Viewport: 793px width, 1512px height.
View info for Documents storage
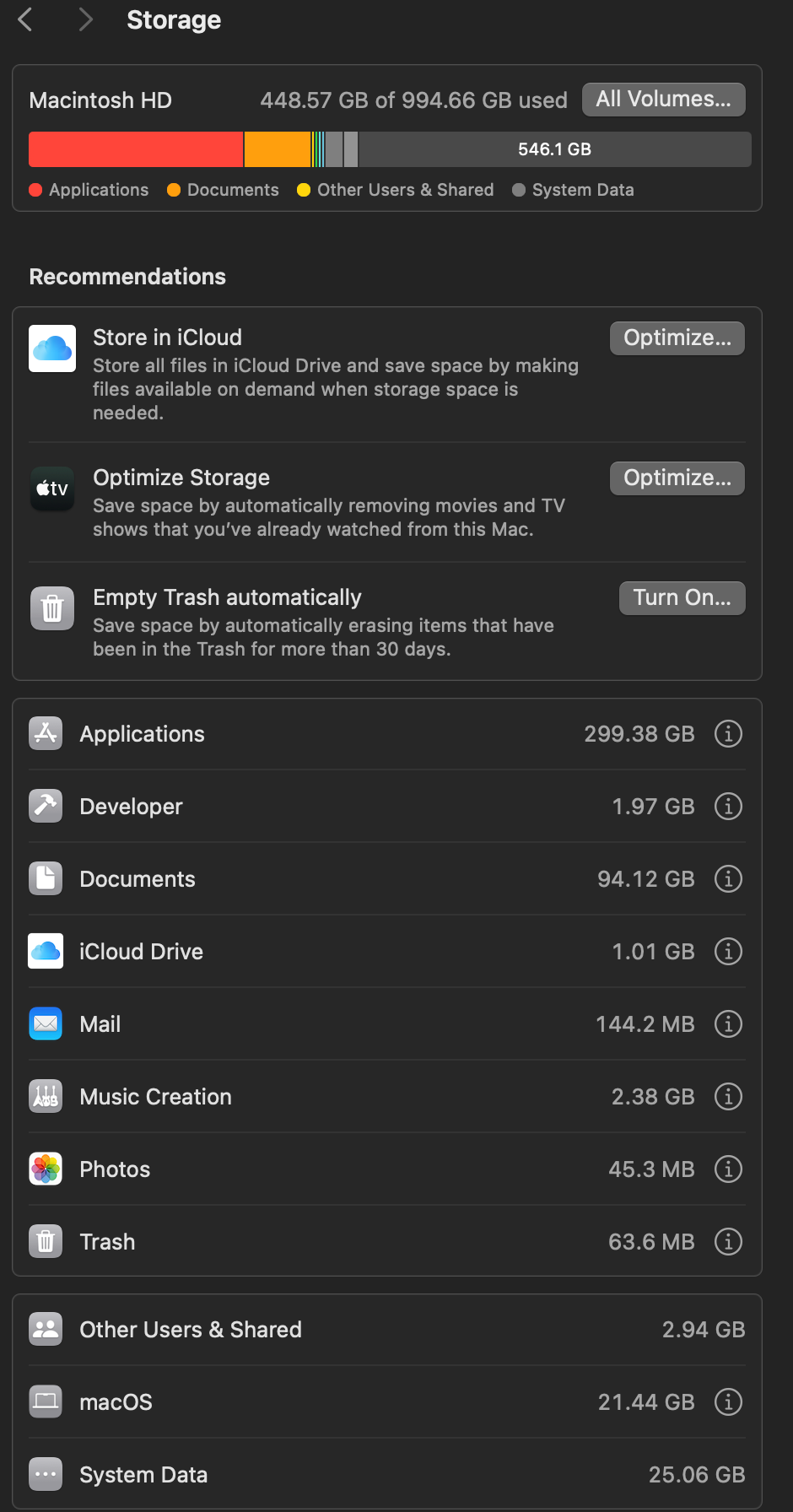tap(728, 879)
